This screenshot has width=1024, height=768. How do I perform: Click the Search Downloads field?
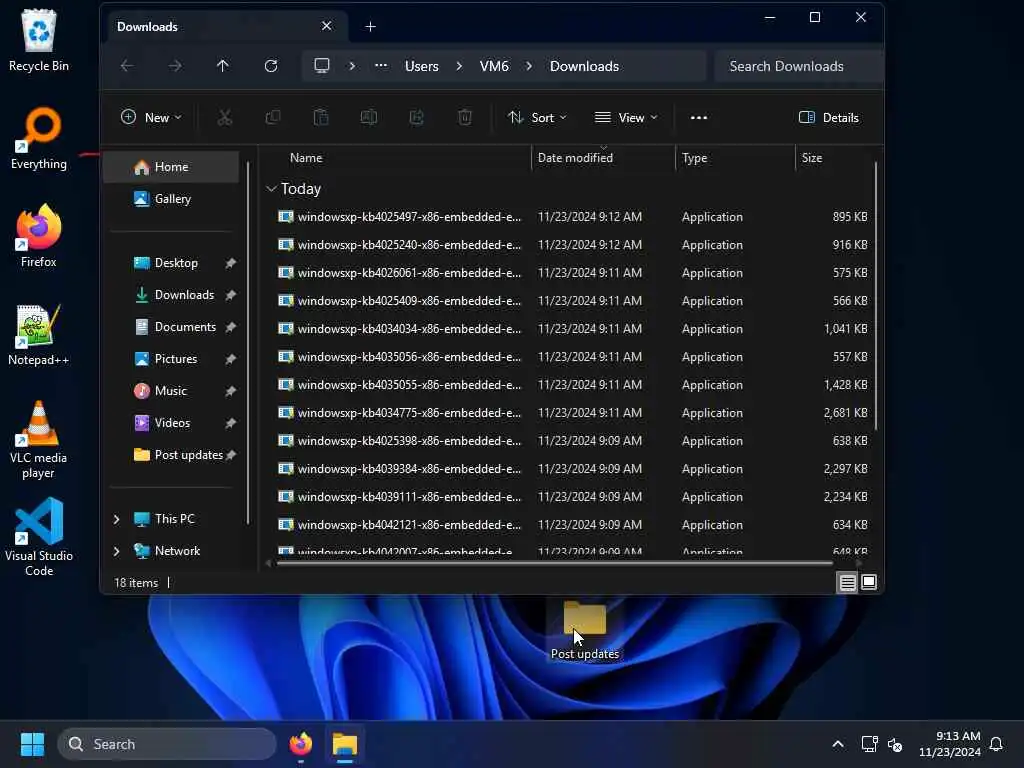pyautogui.click(x=799, y=66)
